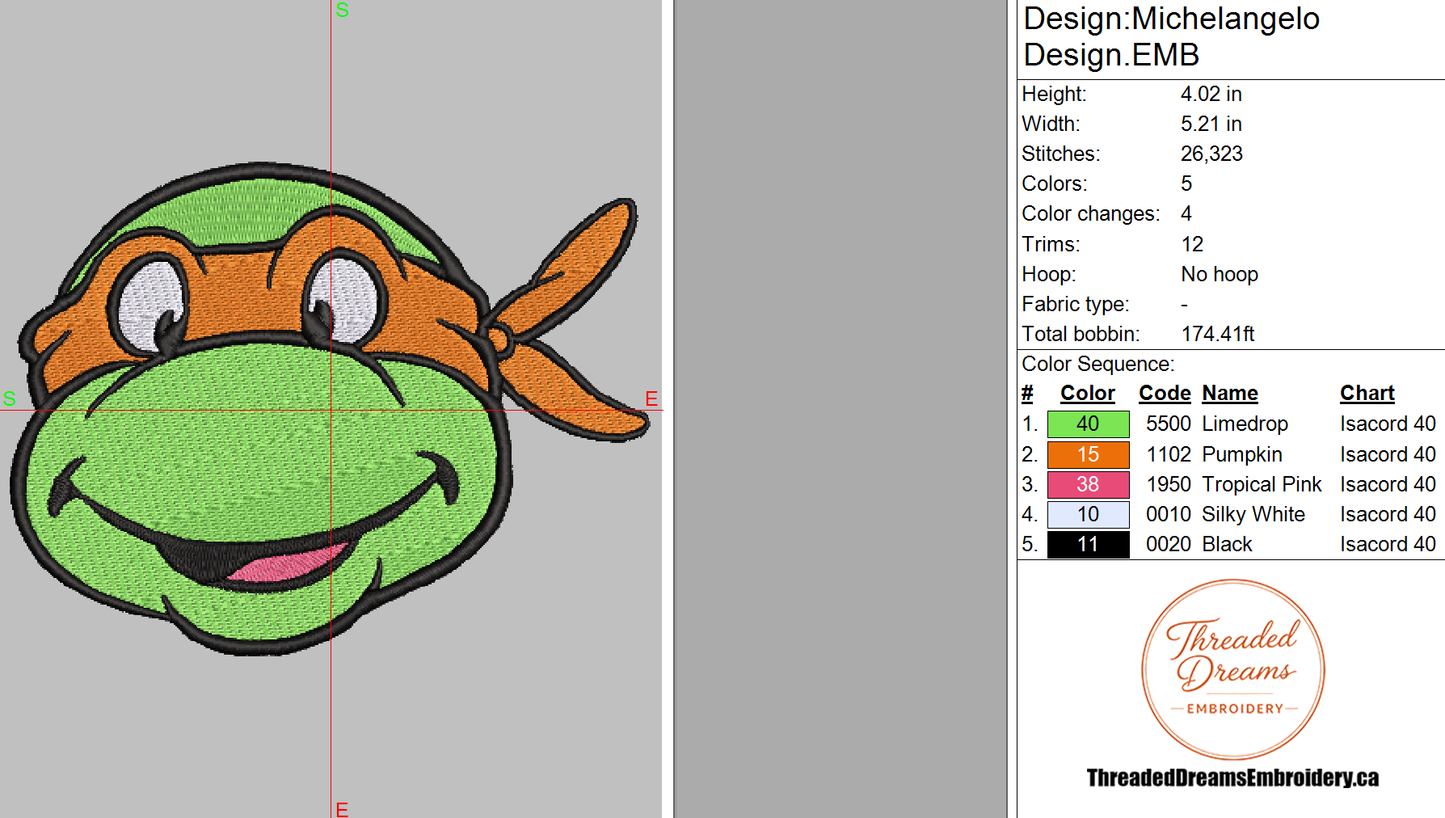The image size is (1445, 818).
Task: Open the ThreadedDreamsEmbroidery.ca link text
Action: pyautogui.click(x=1233, y=777)
